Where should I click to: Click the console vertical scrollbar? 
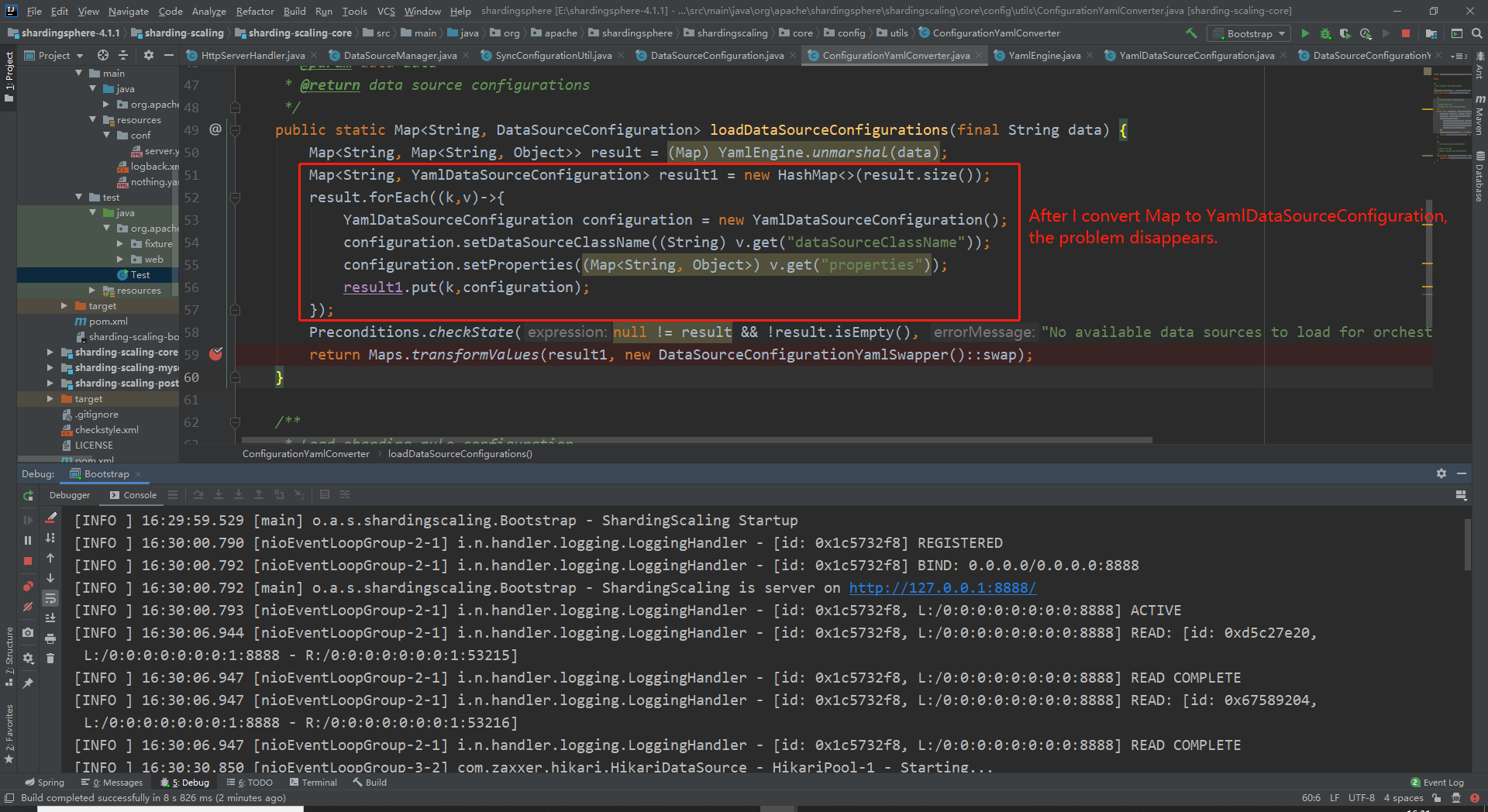(x=1467, y=544)
